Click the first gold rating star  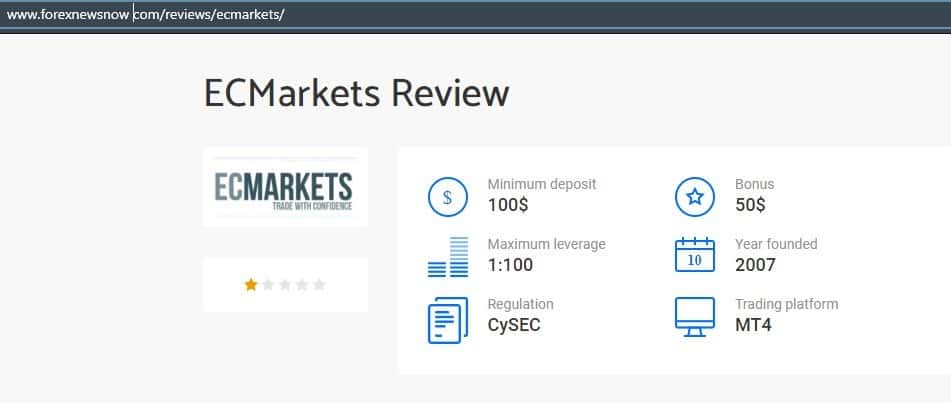pos(251,285)
